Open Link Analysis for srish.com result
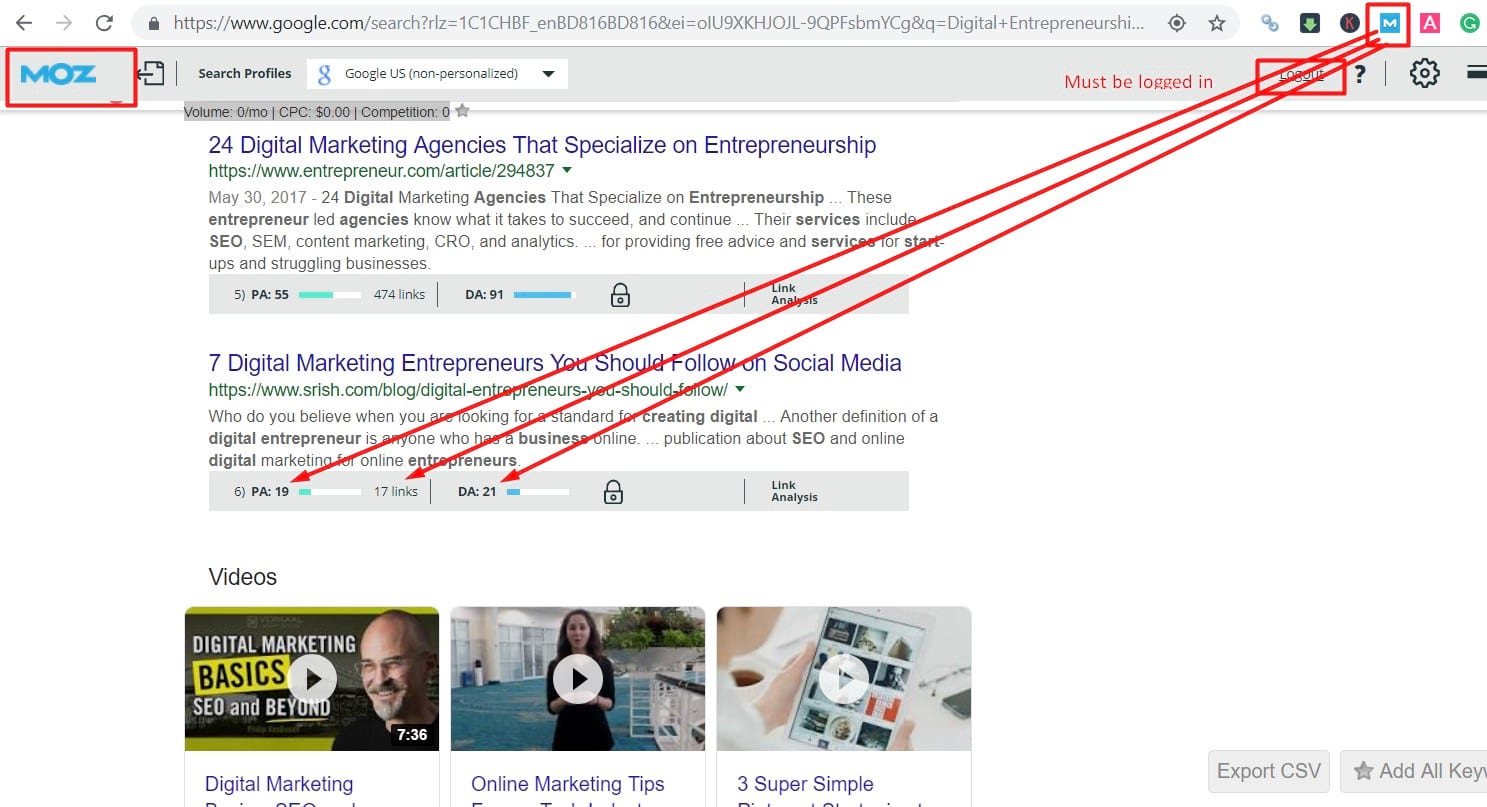The width and height of the screenshot is (1487, 807). pos(794,491)
